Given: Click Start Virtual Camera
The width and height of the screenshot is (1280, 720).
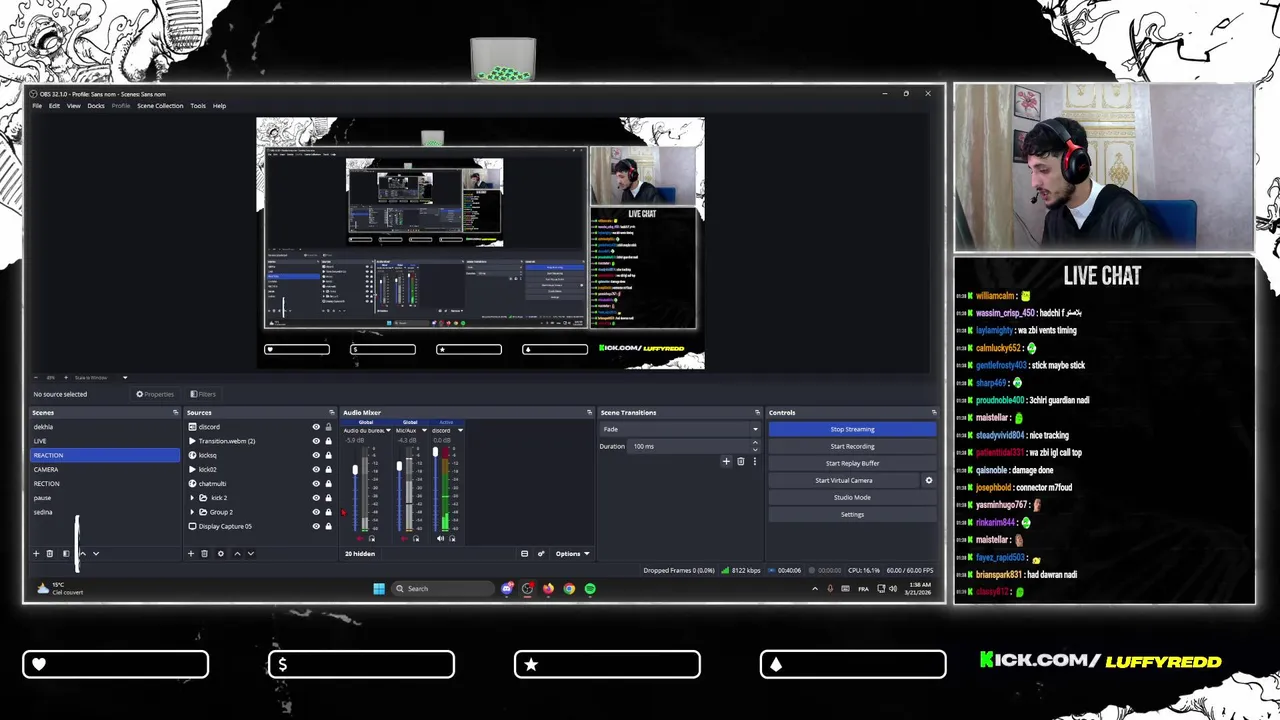Looking at the screenshot, I should tap(844, 480).
